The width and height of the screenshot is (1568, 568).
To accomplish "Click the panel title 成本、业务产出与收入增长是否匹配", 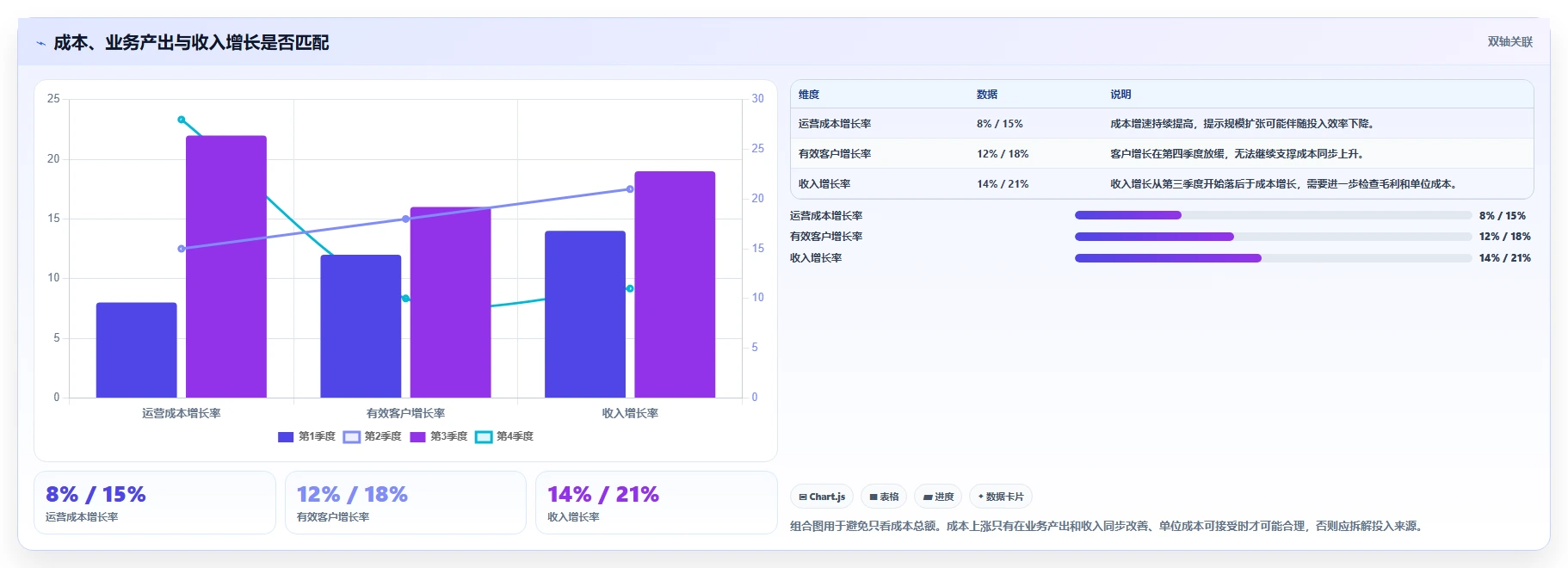I will click(x=191, y=43).
